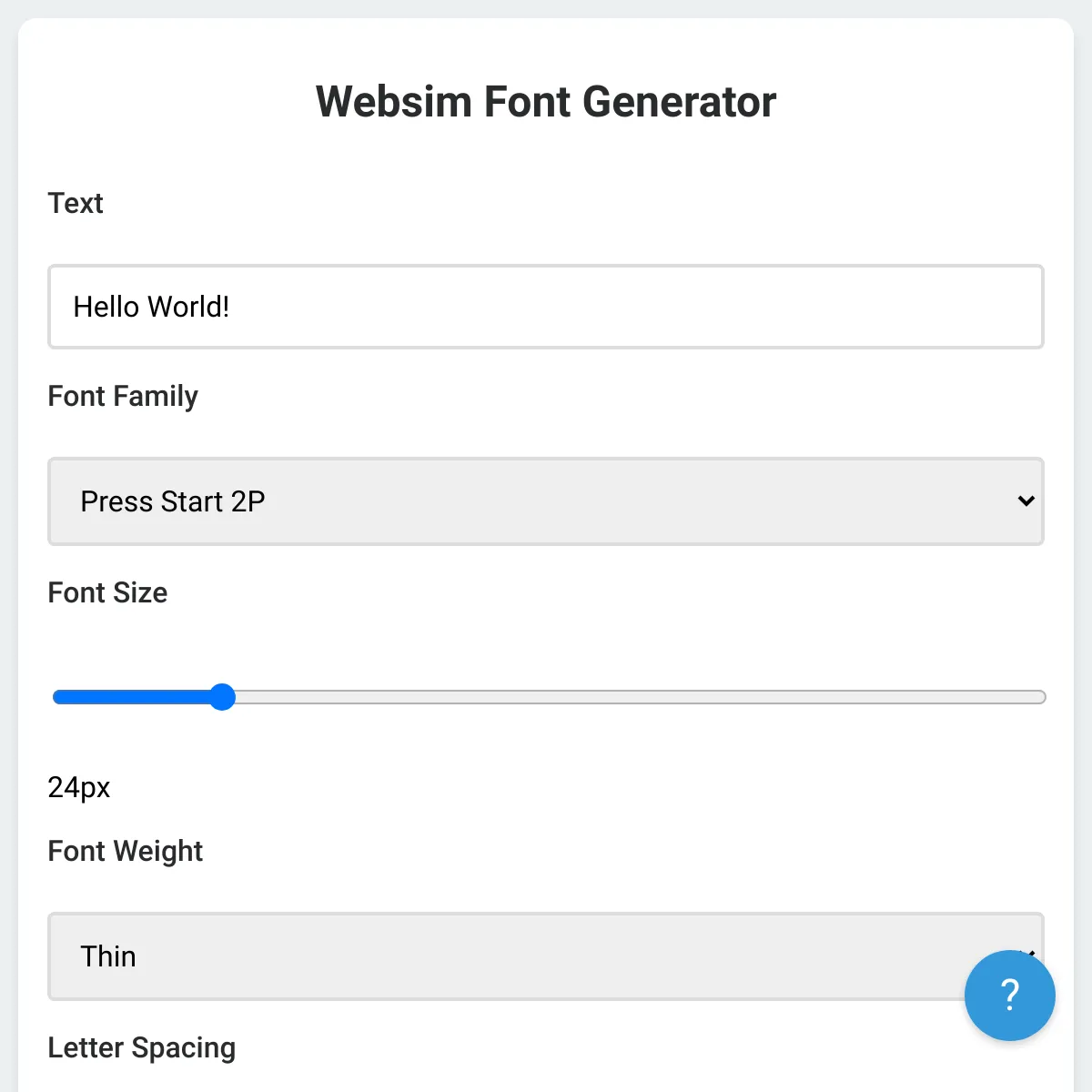
Task: Click the "Font Family" label
Action: tap(123, 396)
